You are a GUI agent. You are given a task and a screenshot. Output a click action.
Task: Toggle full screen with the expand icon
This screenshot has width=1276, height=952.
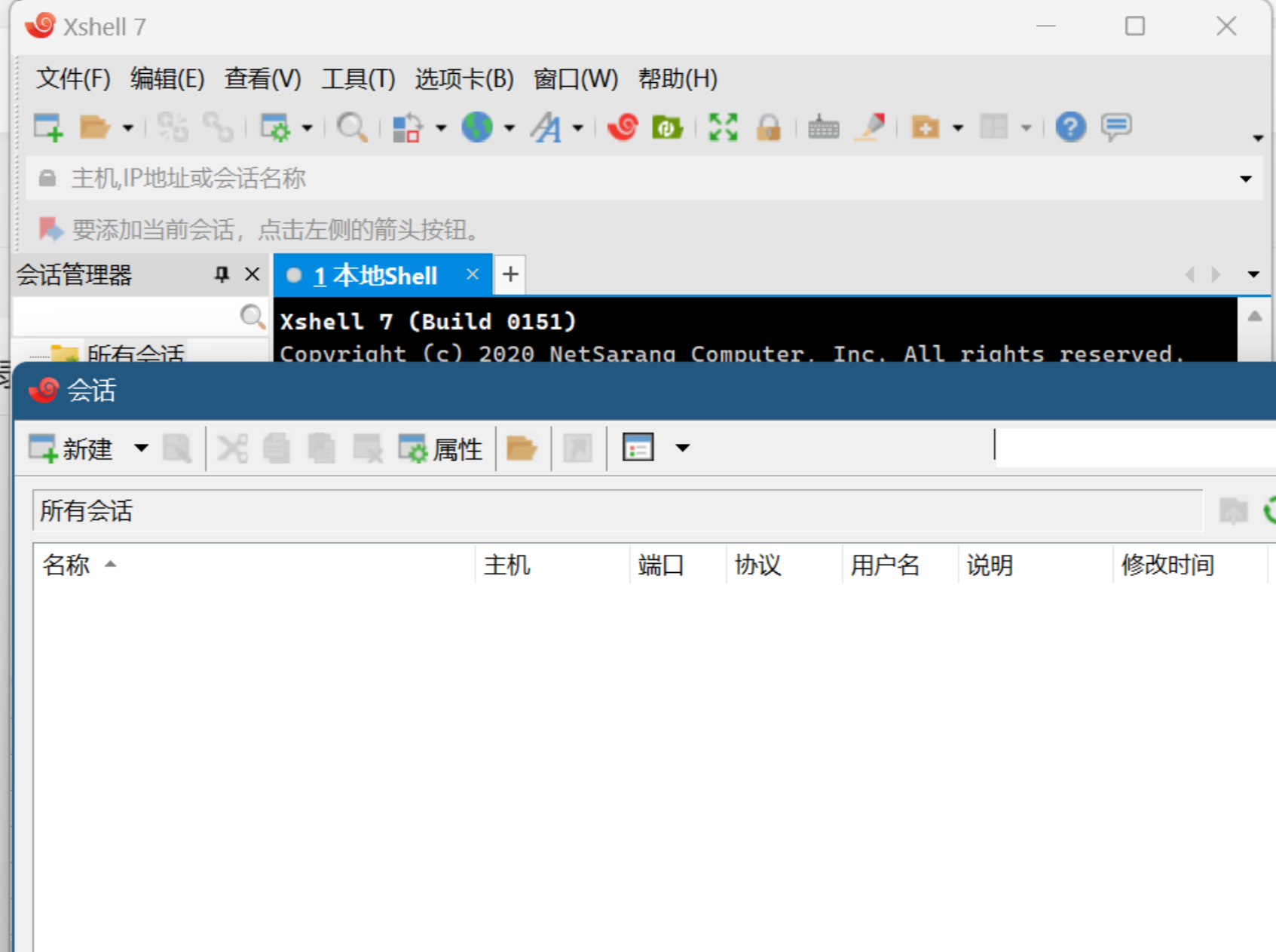[722, 127]
